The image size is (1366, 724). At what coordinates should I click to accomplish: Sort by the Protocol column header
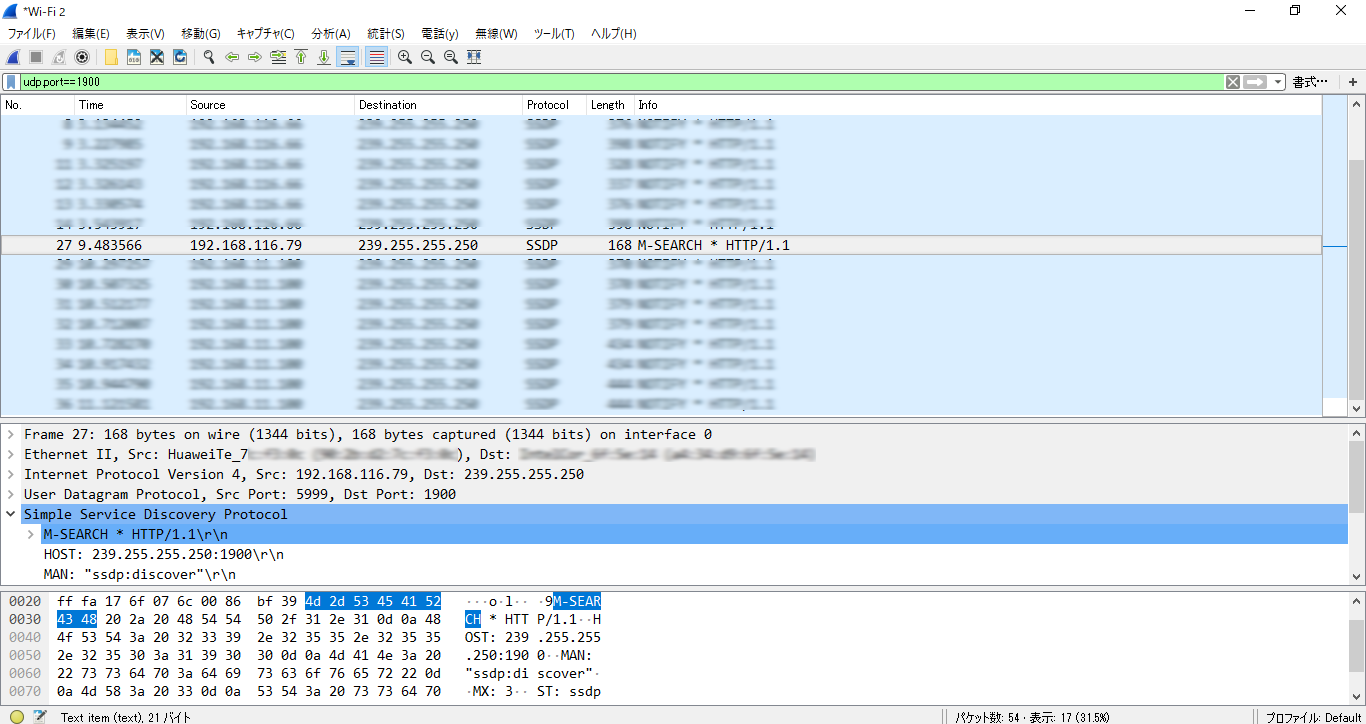tap(554, 105)
